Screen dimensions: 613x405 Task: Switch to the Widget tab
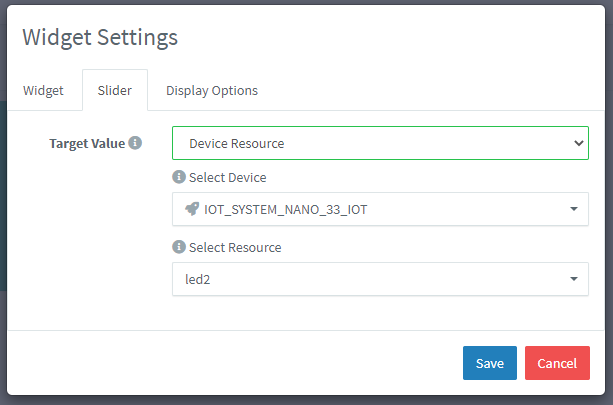[x=43, y=90]
